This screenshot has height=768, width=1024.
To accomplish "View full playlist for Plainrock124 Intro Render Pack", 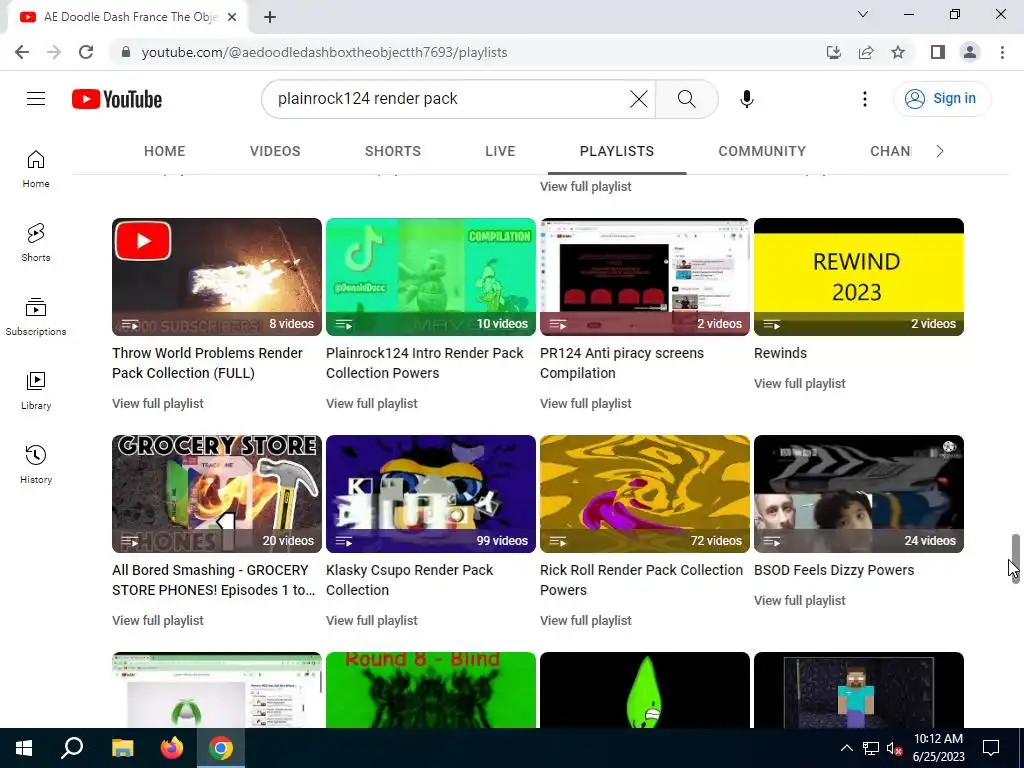I will (x=372, y=404).
